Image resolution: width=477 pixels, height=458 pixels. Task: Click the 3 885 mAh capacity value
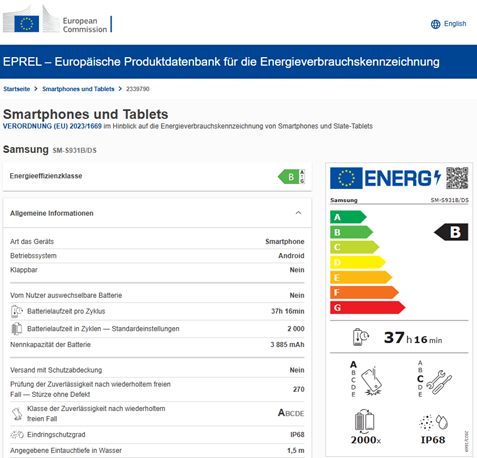(x=287, y=345)
